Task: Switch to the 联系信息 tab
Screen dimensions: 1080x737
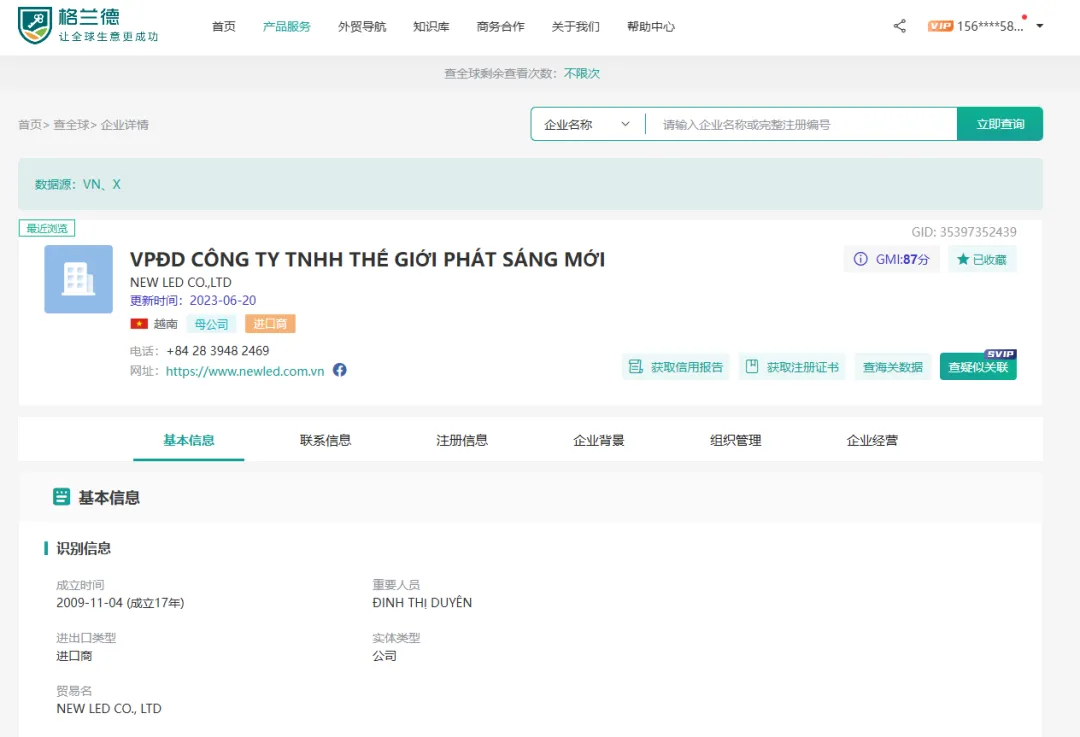Action: pyautogui.click(x=325, y=440)
